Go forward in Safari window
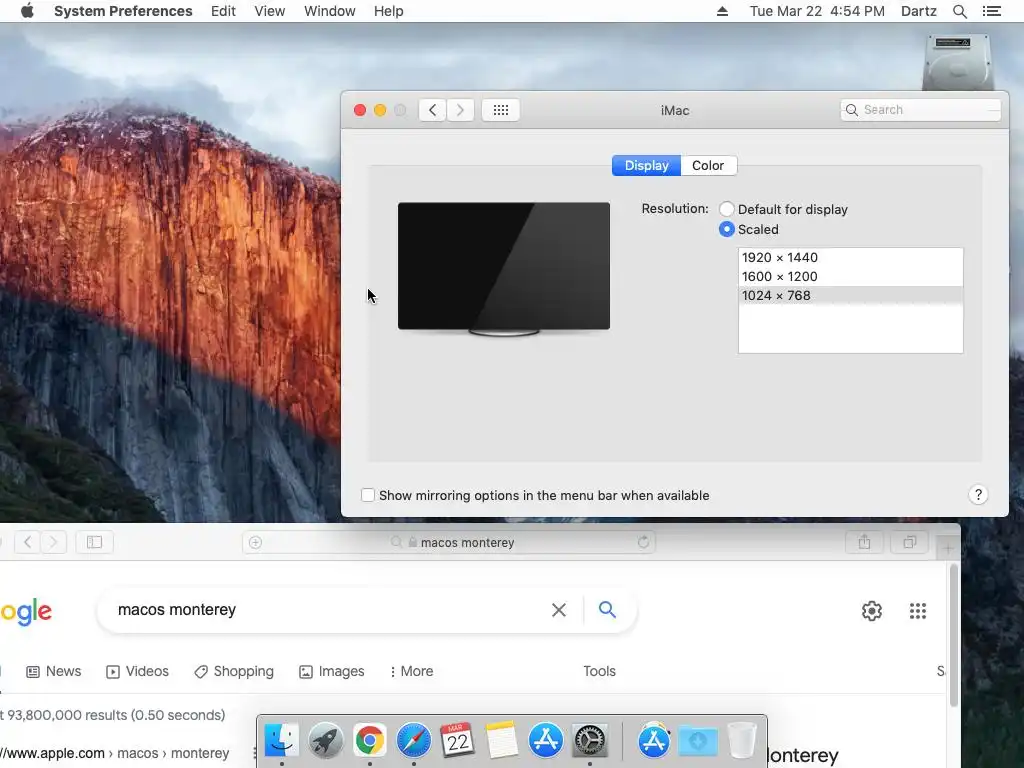Image resolution: width=1024 pixels, height=768 pixels. point(54,542)
